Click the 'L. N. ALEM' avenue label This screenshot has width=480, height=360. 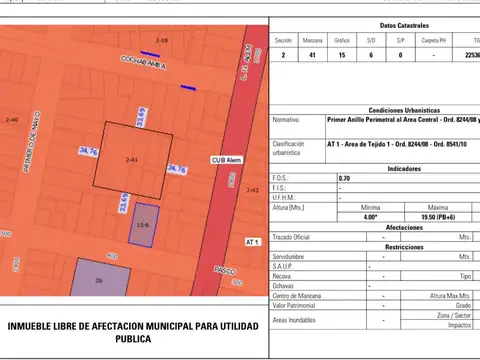point(246,63)
